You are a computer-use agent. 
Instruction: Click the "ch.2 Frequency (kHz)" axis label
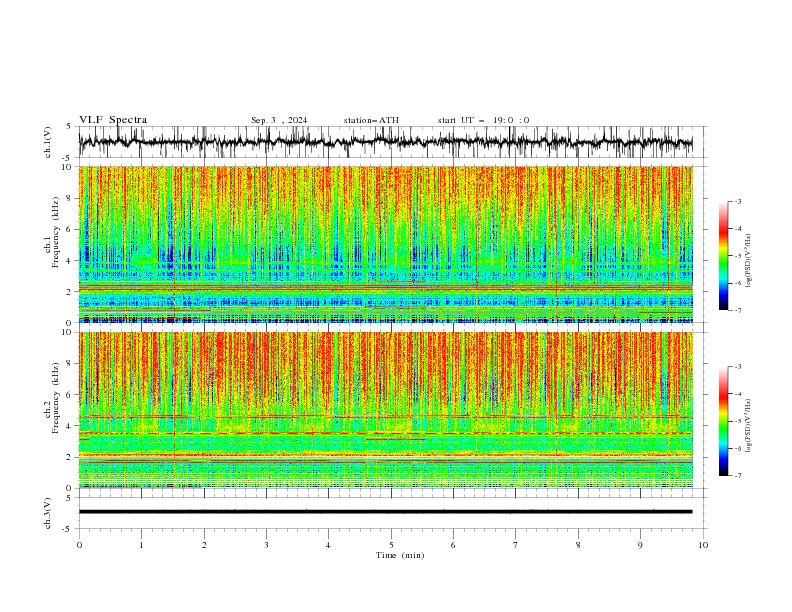(53, 398)
